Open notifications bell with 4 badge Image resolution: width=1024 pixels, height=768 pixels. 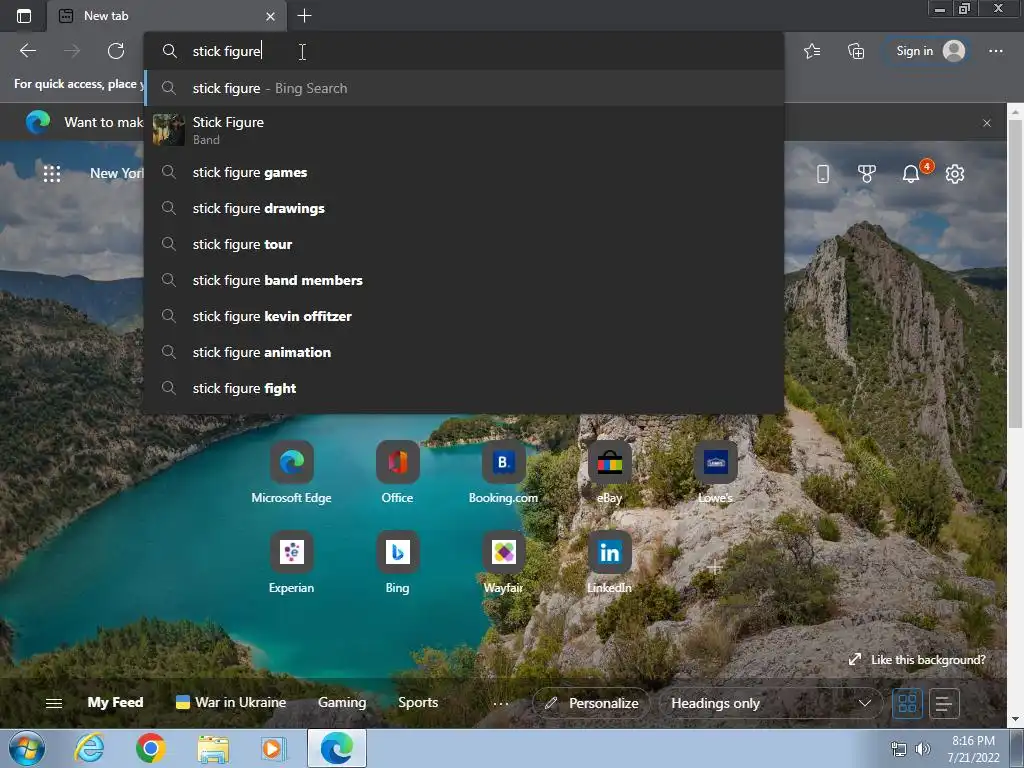pos(912,173)
